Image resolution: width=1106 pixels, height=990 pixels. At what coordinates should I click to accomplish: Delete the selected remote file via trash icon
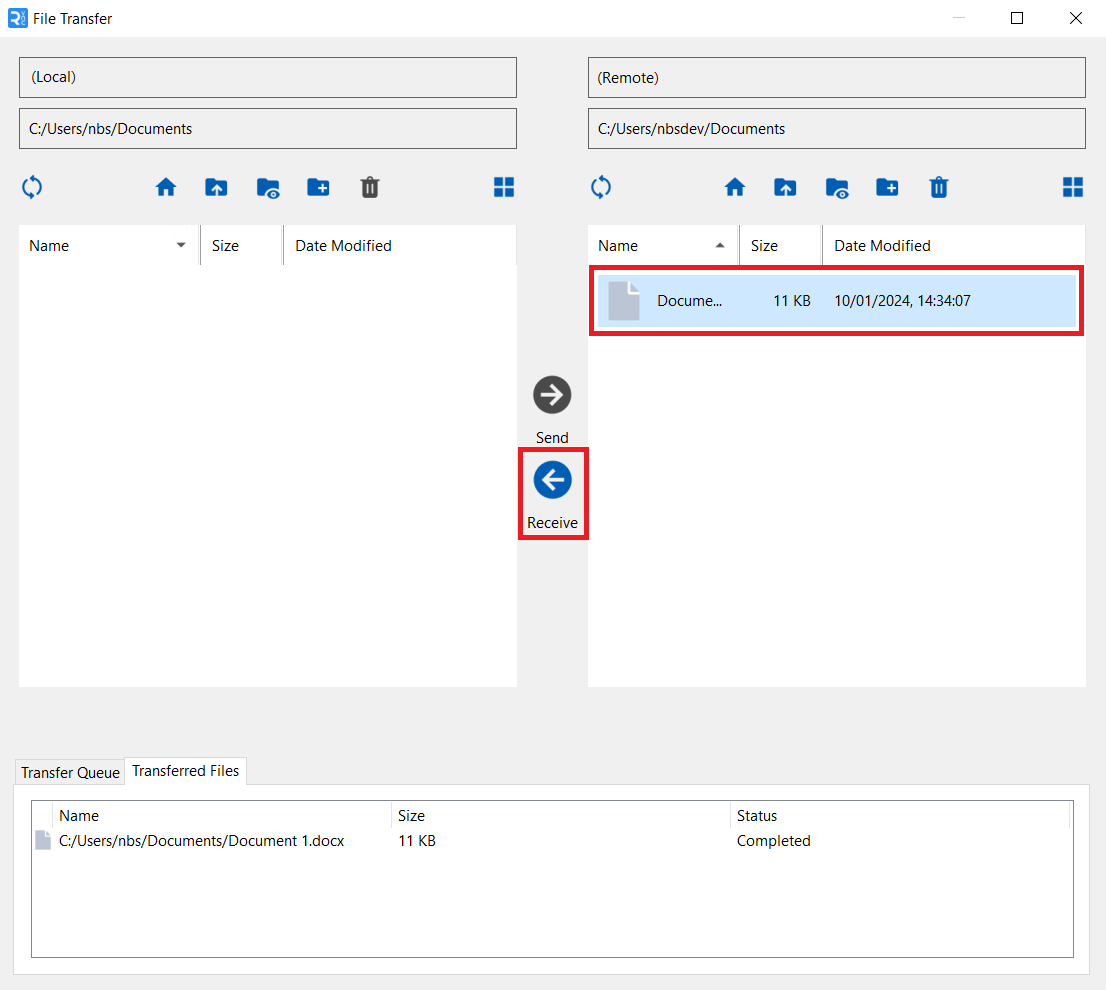point(938,187)
